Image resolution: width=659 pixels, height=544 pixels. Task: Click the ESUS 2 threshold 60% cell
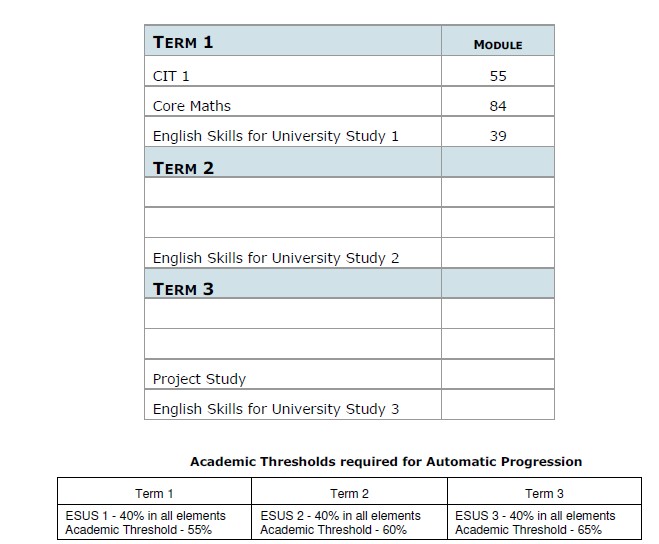[349, 522]
